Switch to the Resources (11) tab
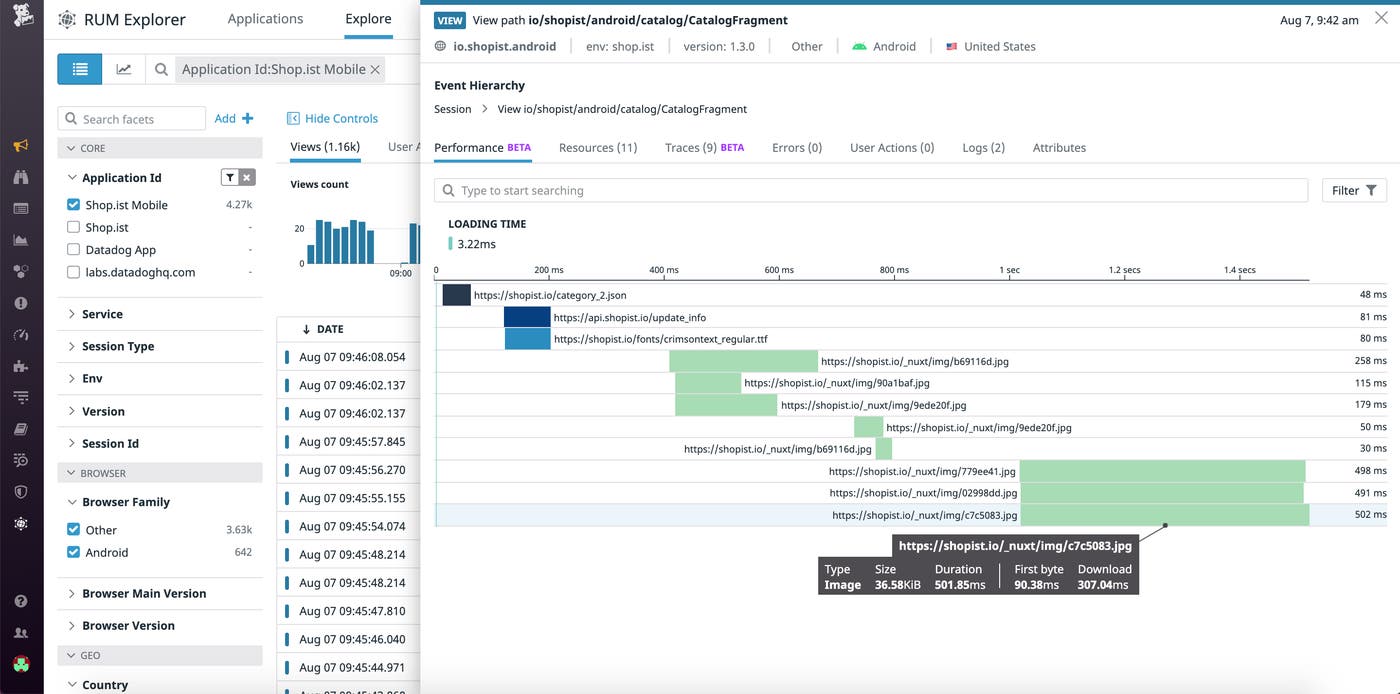 [x=597, y=148]
